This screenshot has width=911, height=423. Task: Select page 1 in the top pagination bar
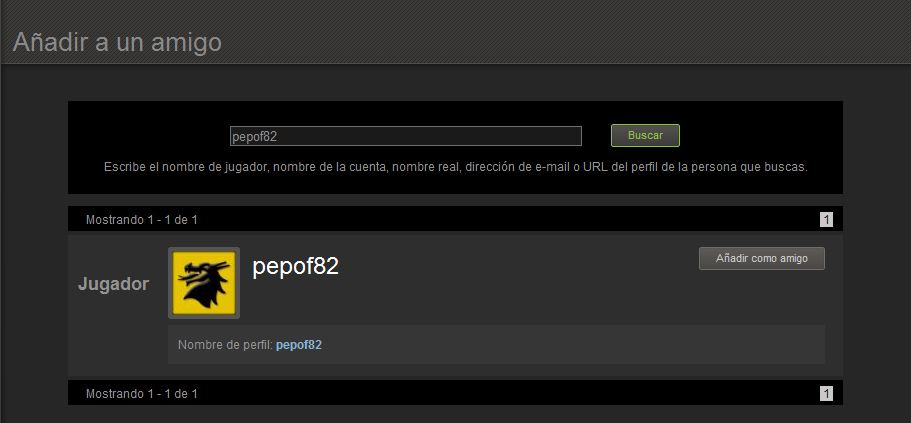tap(826, 220)
